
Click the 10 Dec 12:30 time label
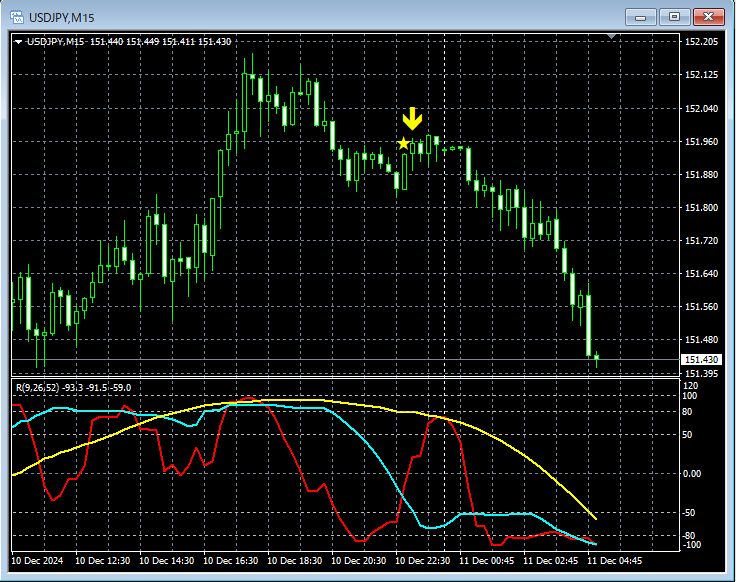tap(102, 561)
